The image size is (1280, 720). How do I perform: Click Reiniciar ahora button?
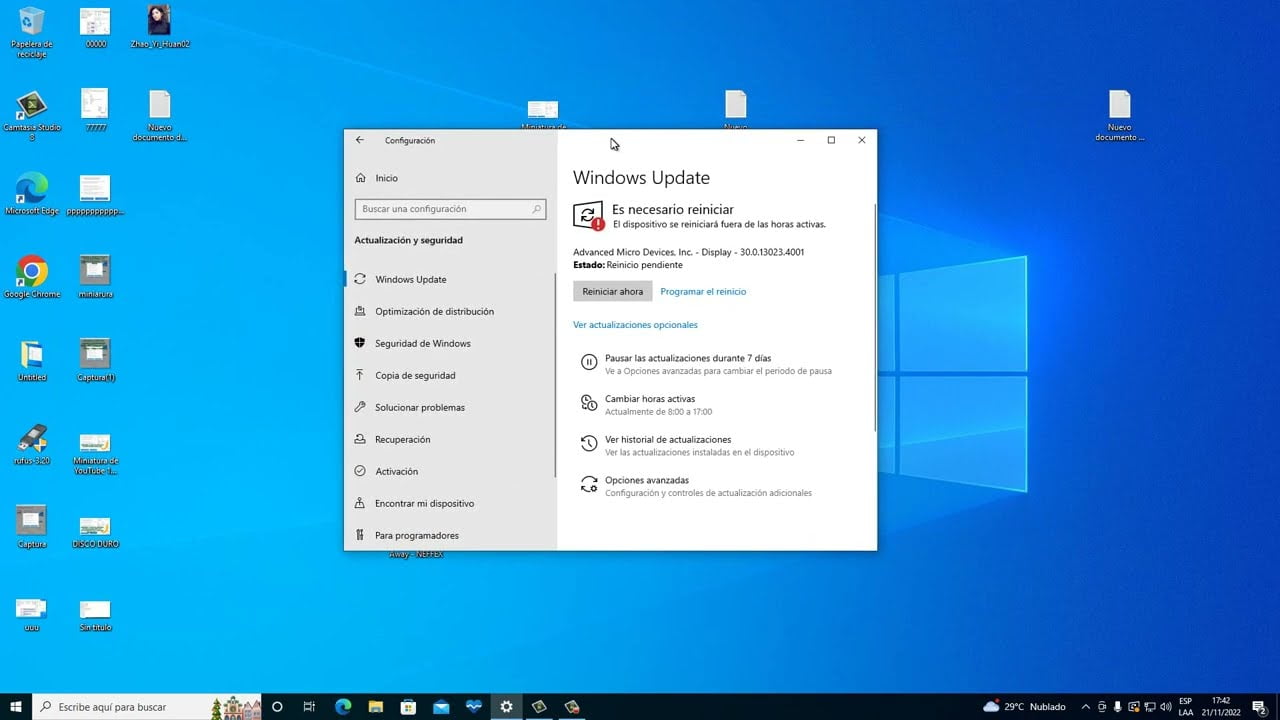point(612,291)
